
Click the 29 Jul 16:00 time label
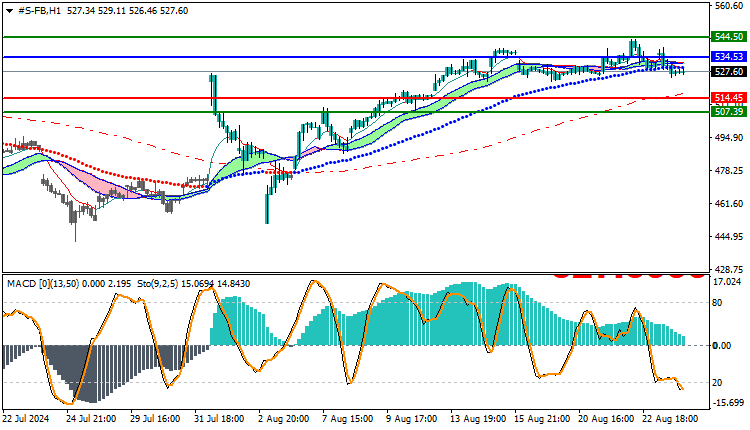(155, 419)
